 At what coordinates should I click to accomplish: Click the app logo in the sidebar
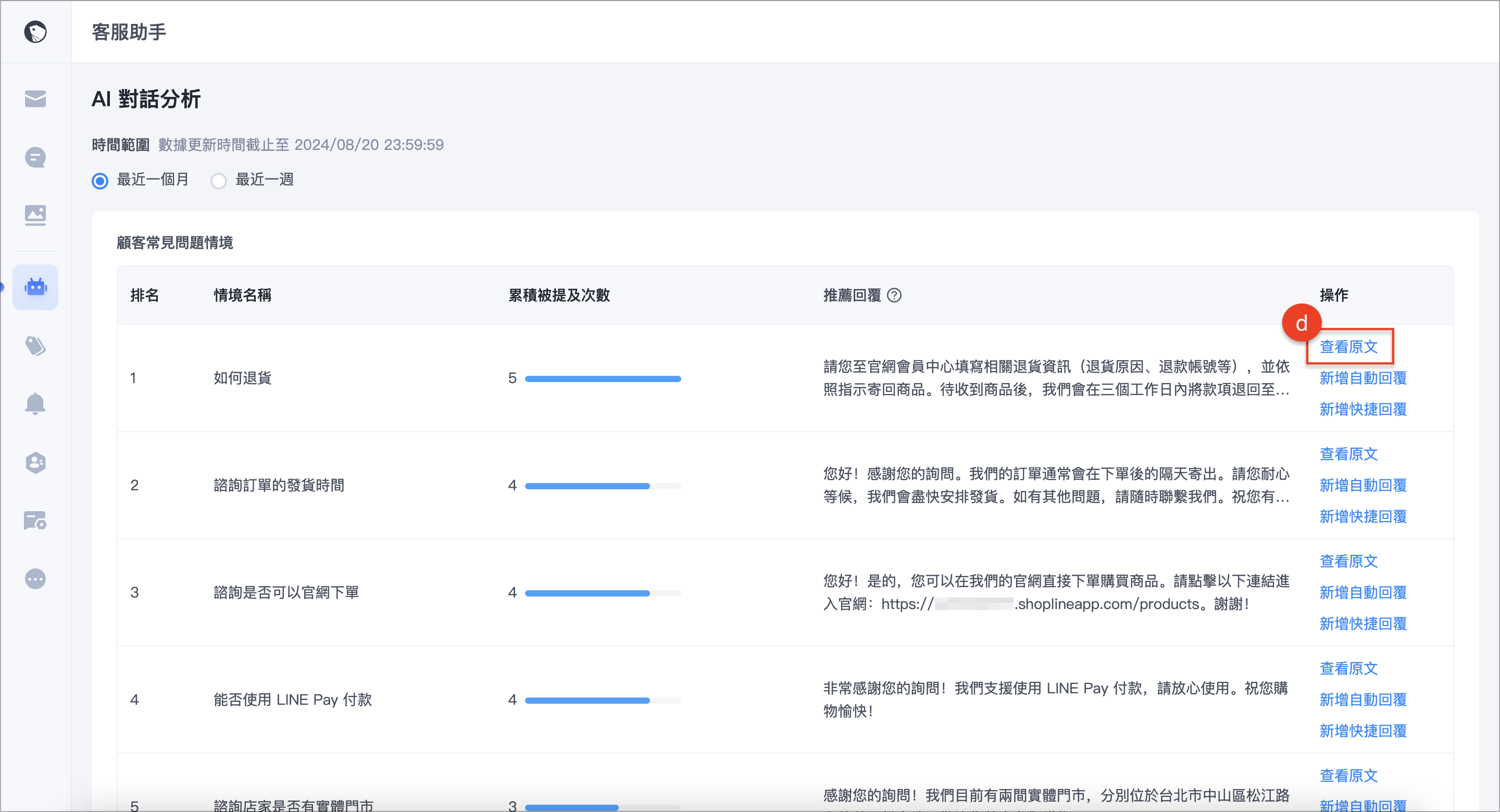click(35, 32)
